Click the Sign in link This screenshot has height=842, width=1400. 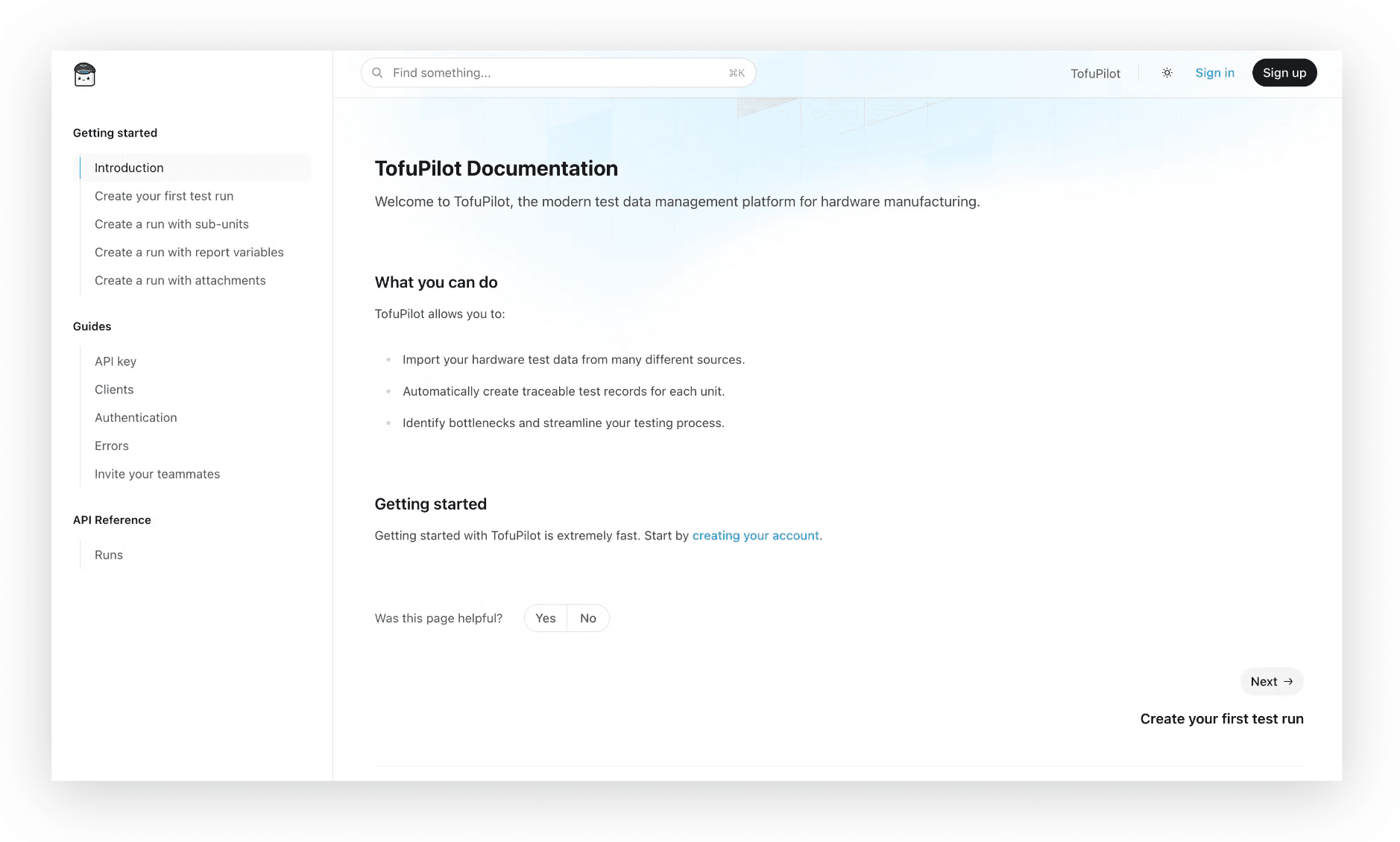point(1214,72)
